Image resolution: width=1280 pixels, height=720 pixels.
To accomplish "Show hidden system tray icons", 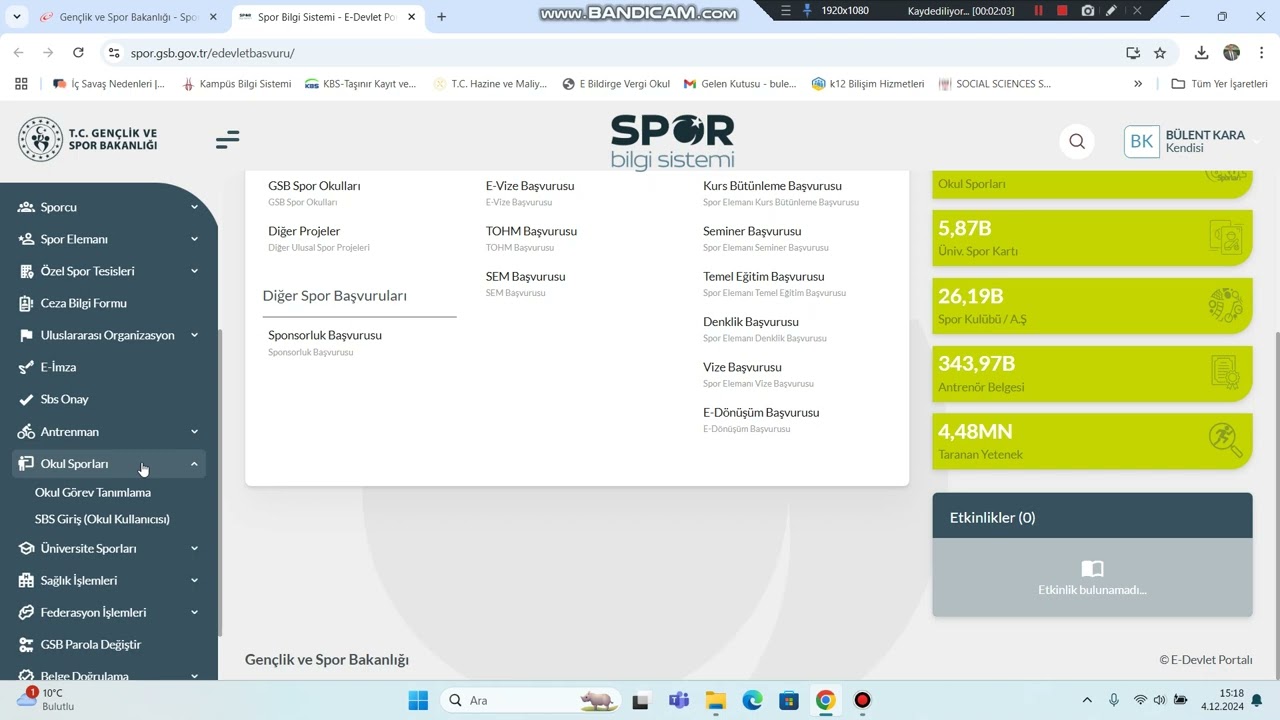I will (x=1087, y=700).
